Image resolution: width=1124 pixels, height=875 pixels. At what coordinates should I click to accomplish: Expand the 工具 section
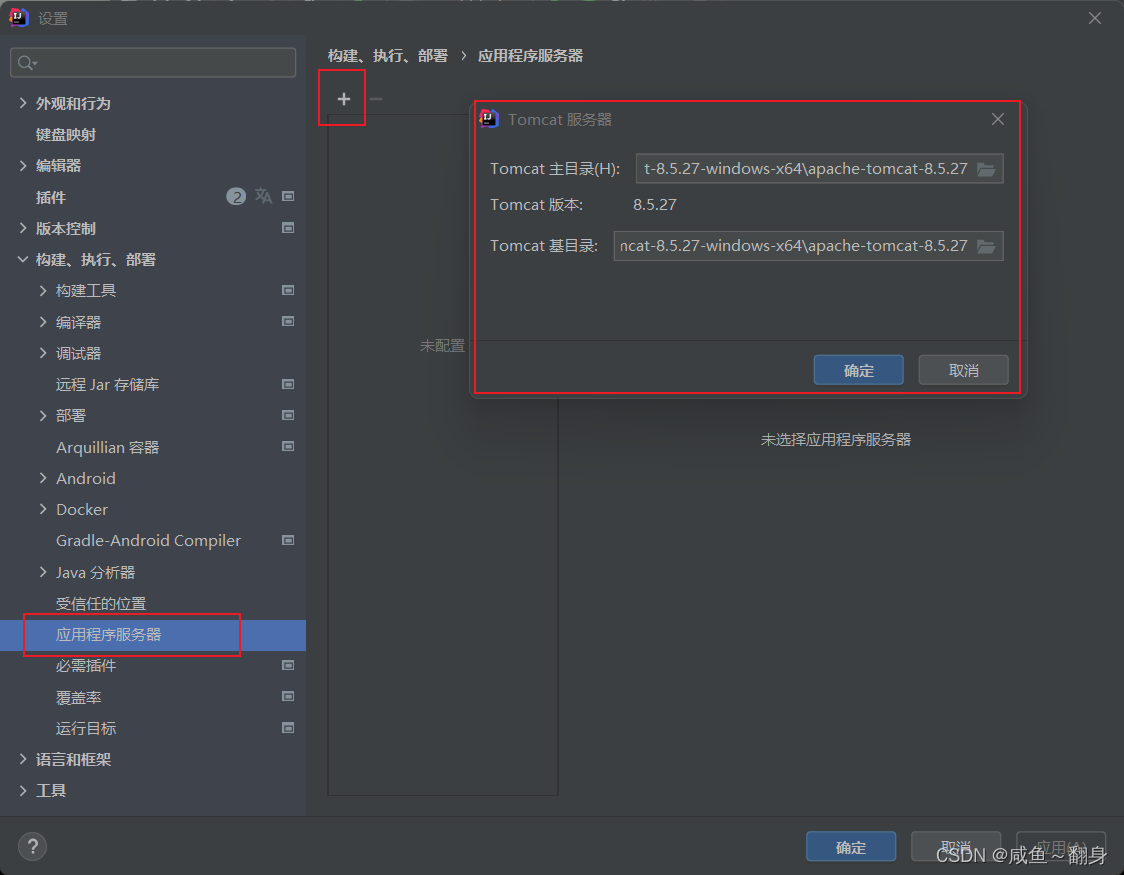tap(23, 790)
